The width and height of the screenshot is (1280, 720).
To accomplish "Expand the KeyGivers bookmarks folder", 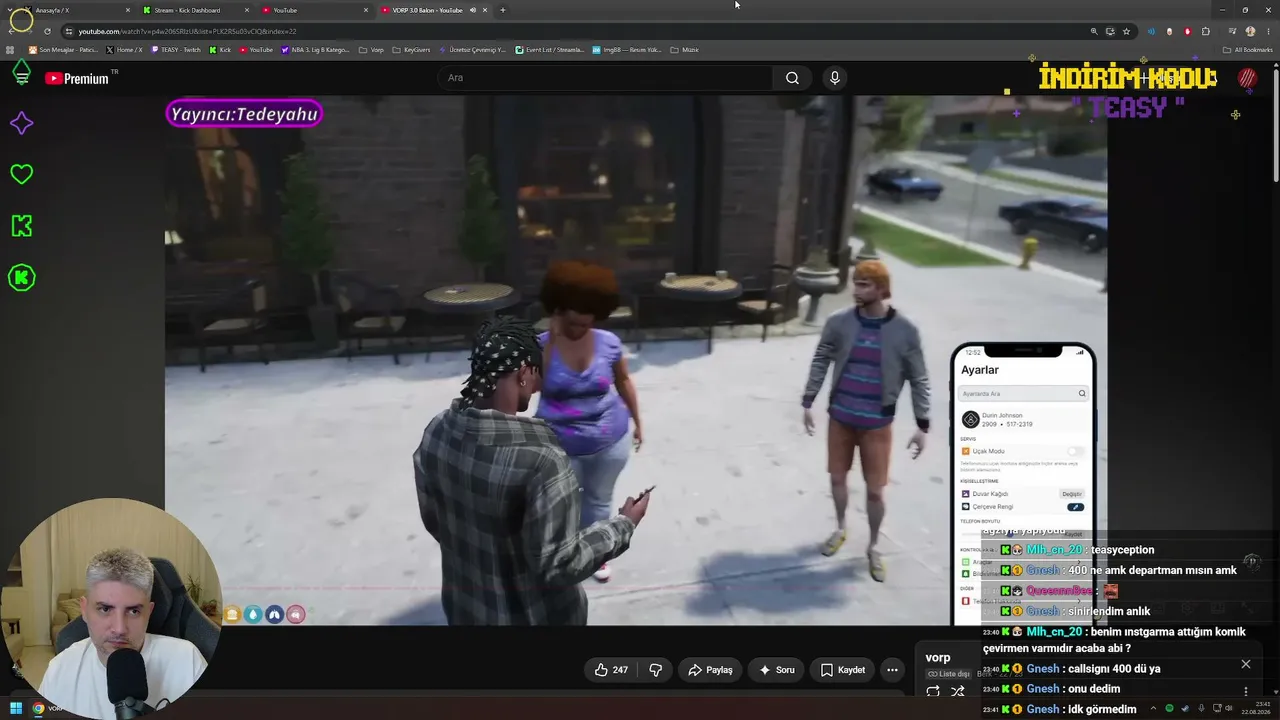I will pyautogui.click(x=411, y=50).
